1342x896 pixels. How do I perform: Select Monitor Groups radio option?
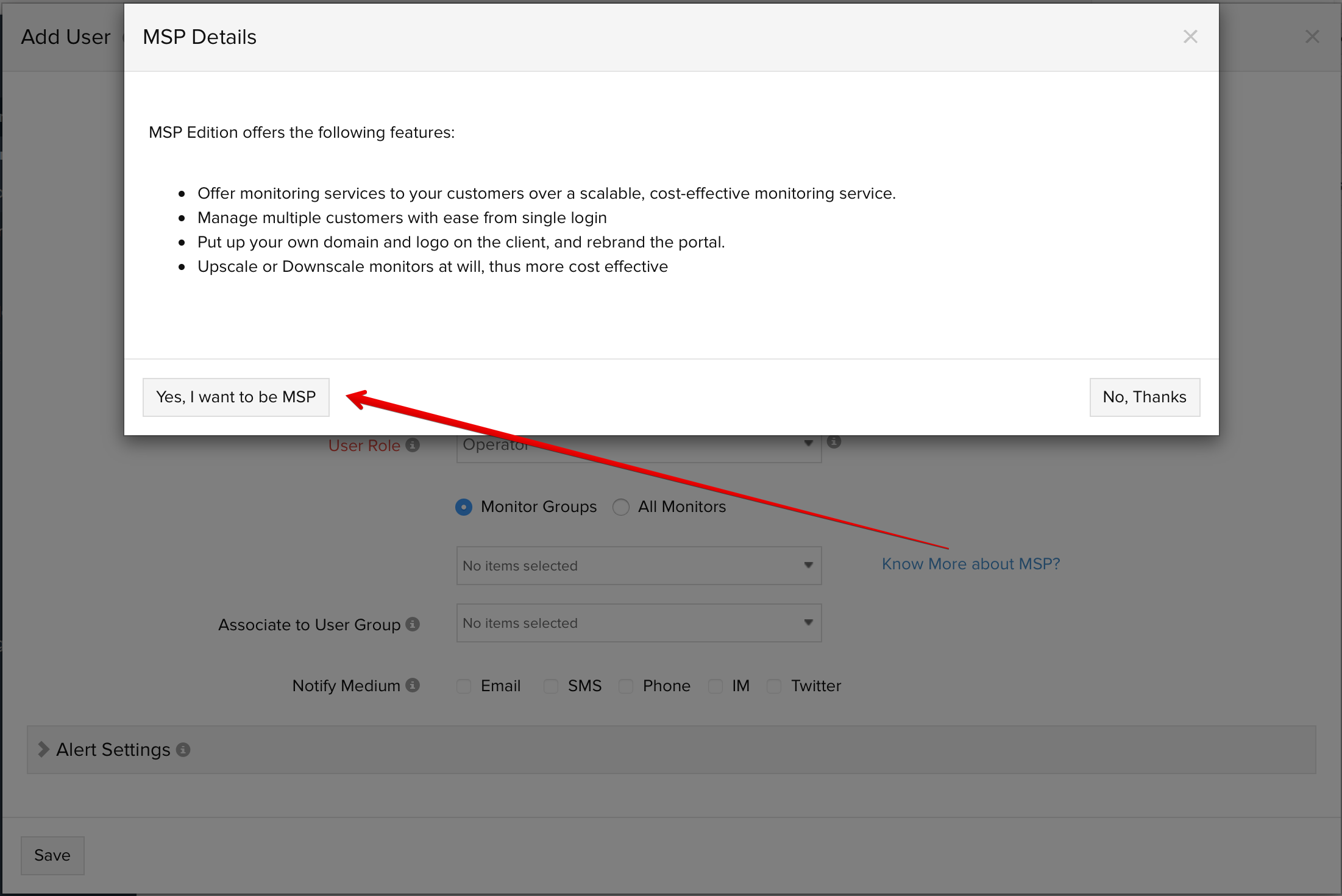click(464, 507)
